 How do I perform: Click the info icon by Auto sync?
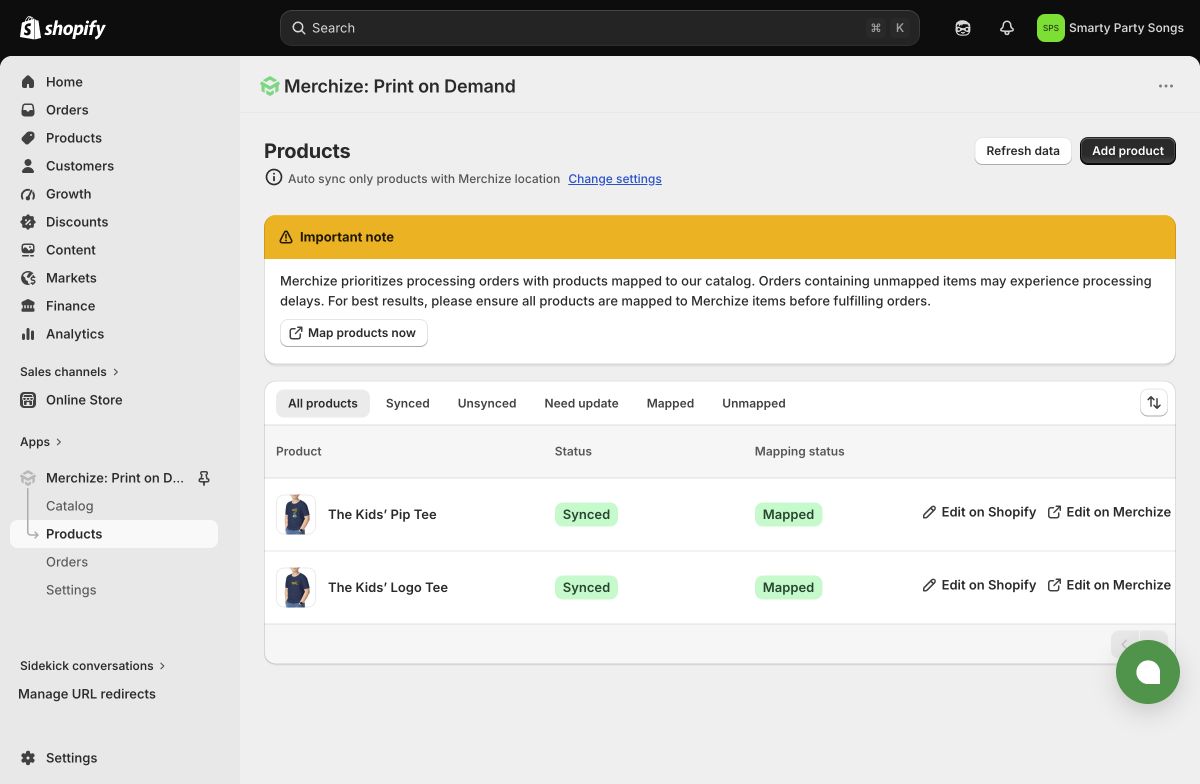pyautogui.click(x=273, y=178)
